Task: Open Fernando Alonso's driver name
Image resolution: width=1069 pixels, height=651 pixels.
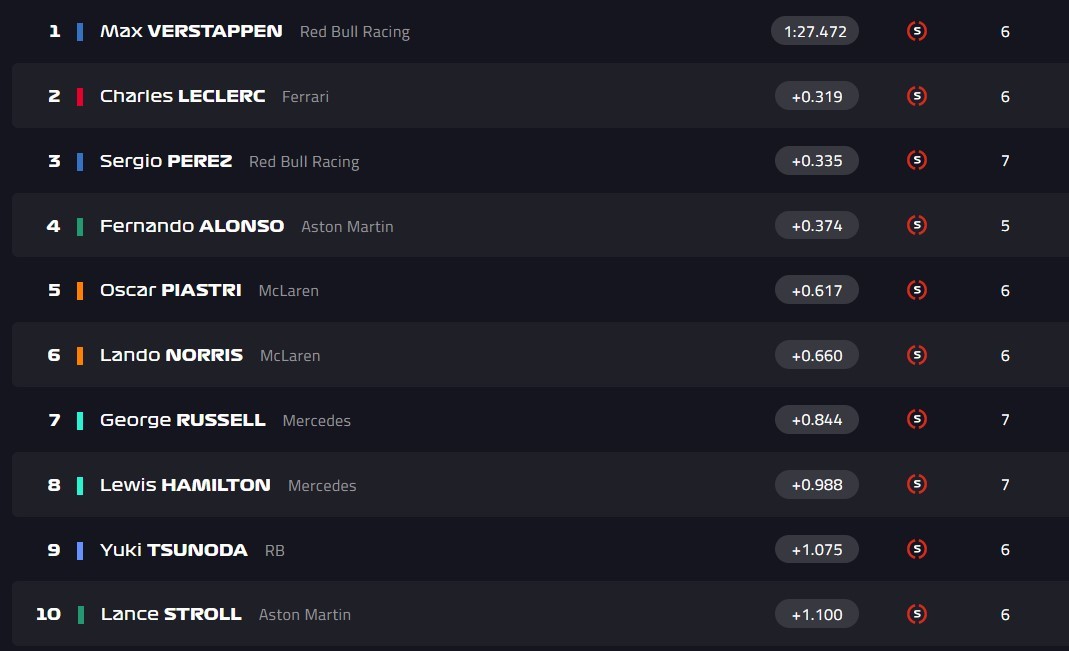Action: pos(192,226)
